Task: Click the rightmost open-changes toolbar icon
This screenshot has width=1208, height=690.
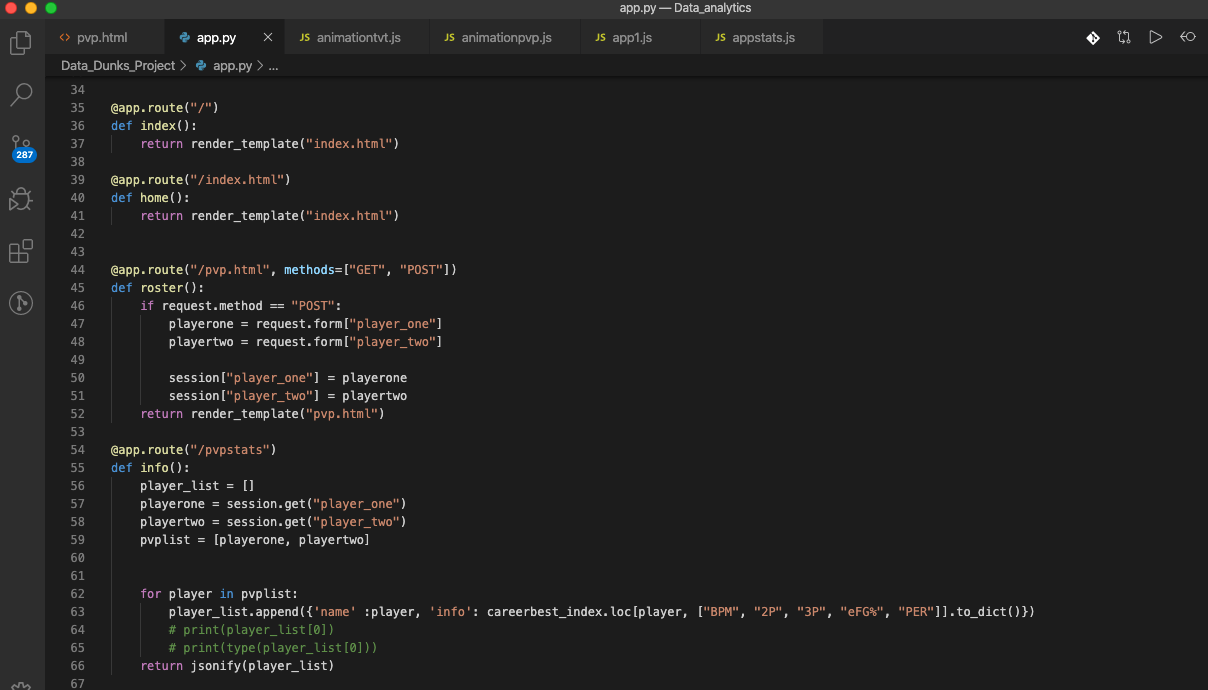Action: tap(1188, 37)
